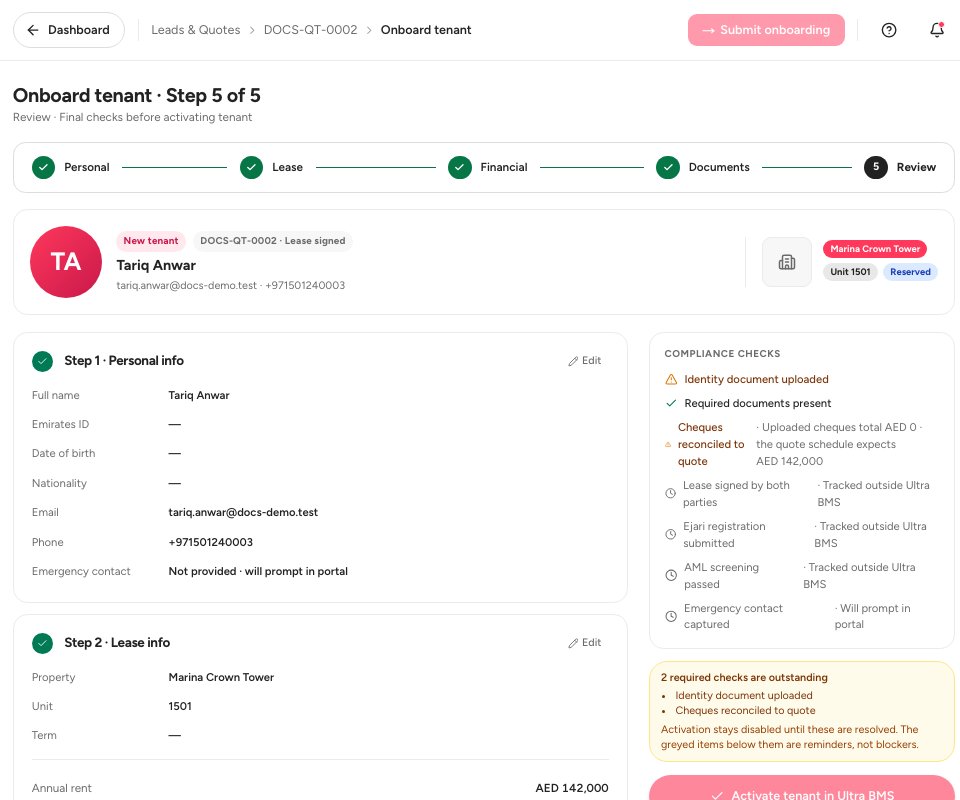
Task: Go to the Lease step label
Action: click(288, 167)
